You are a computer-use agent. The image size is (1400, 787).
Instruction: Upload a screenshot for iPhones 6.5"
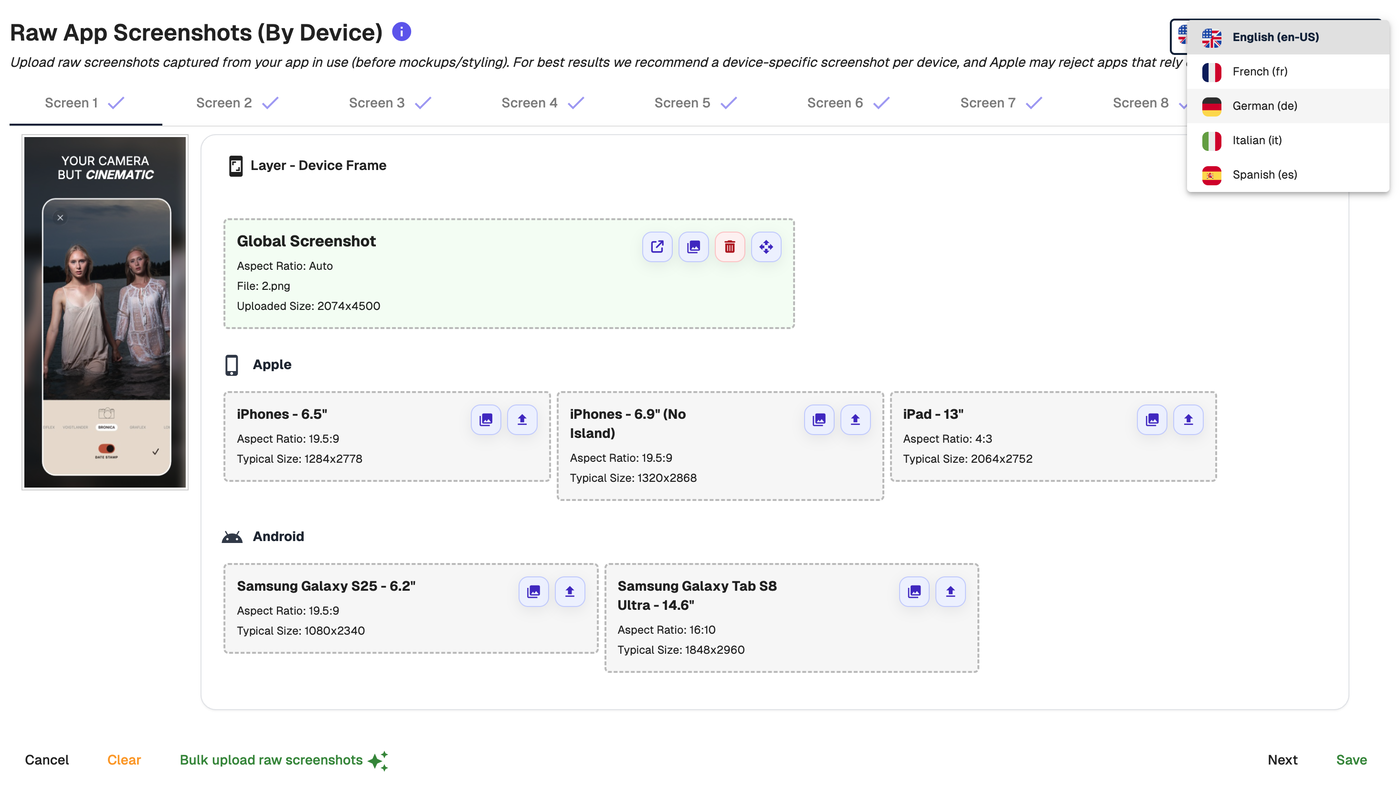522,420
